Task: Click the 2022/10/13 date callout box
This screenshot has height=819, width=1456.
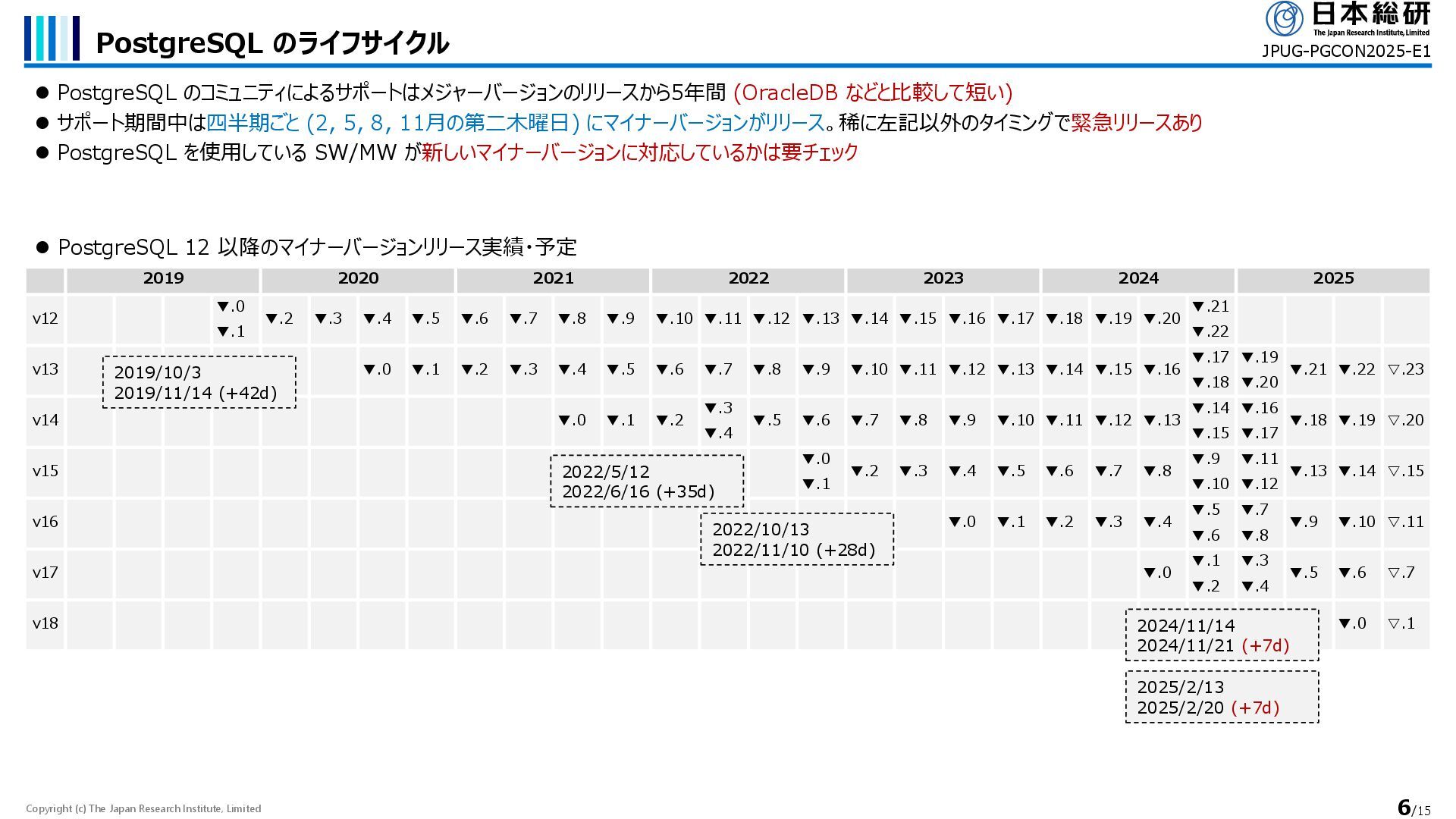Action: (796, 539)
